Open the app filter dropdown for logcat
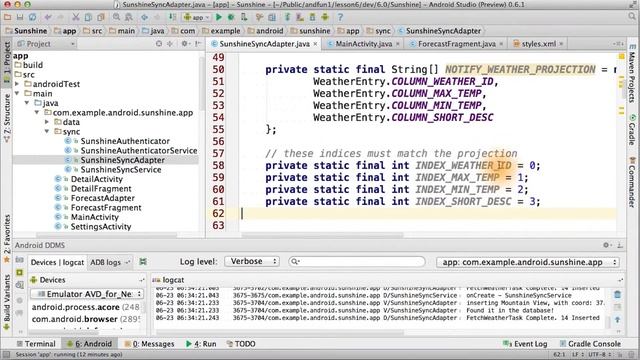This screenshot has height=360, width=640. (528, 262)
